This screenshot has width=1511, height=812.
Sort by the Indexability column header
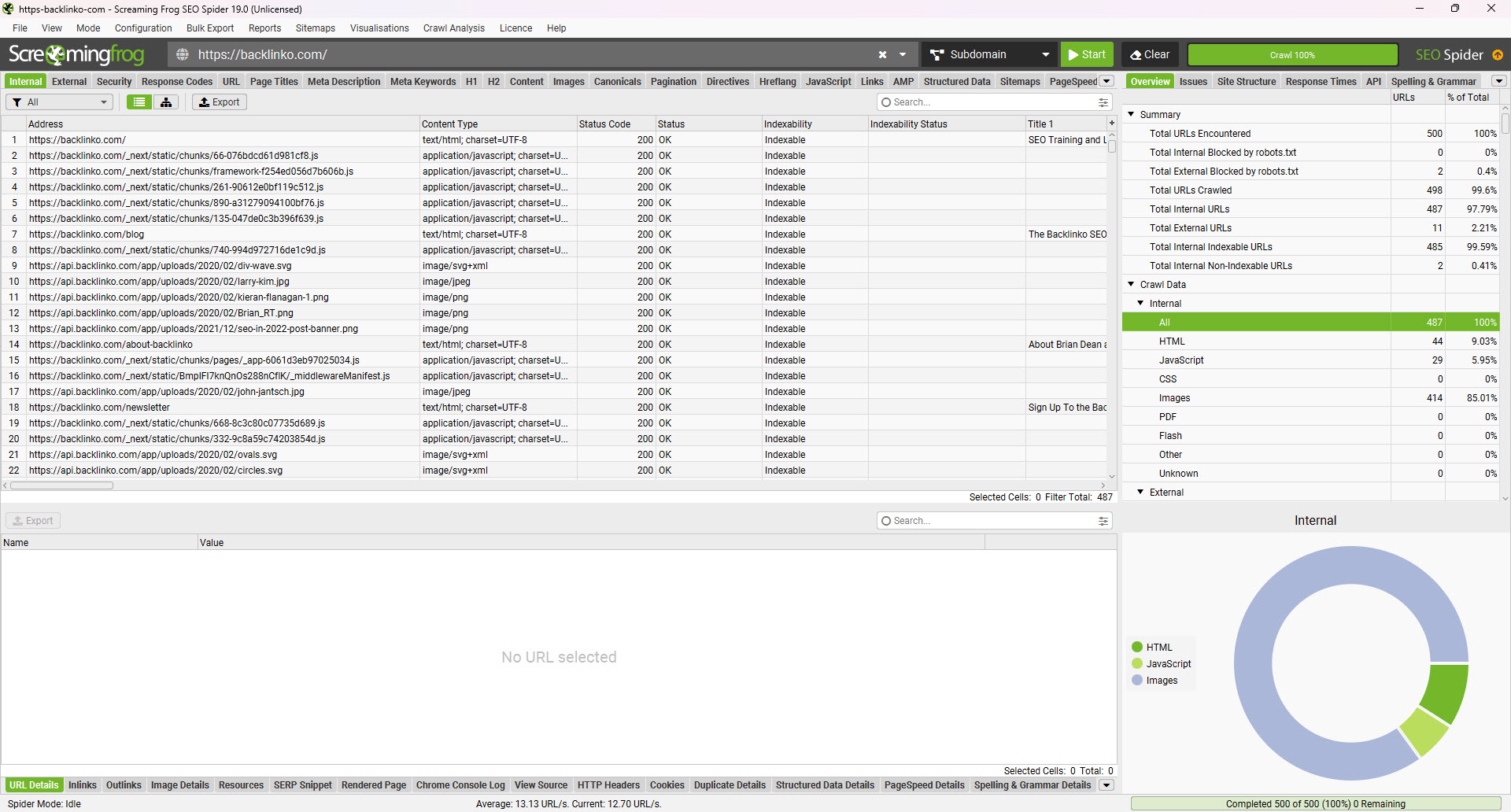click(x=815, y=124)
